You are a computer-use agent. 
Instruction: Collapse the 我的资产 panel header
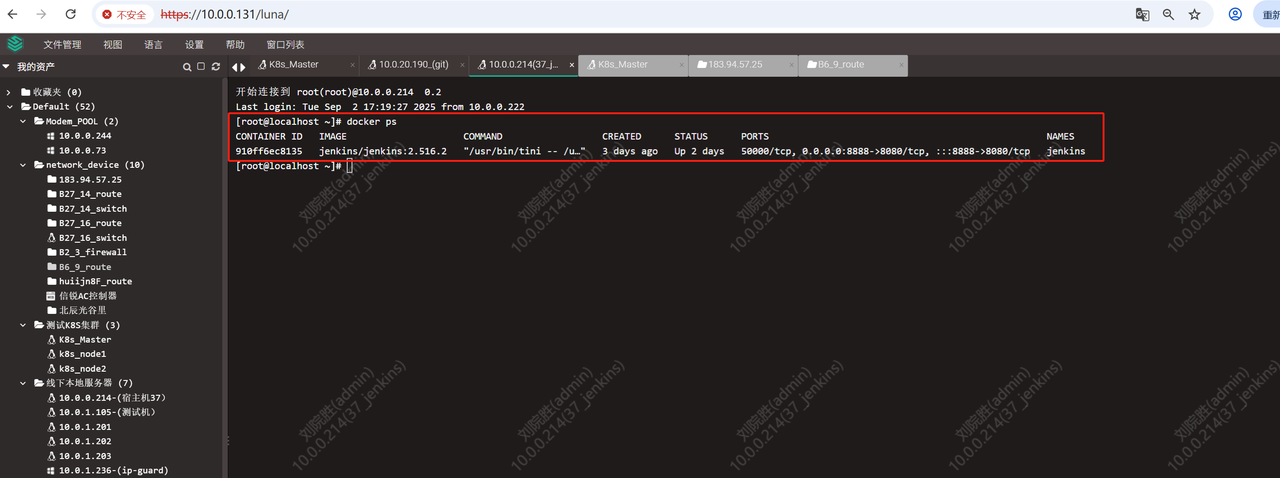(6, 67)
